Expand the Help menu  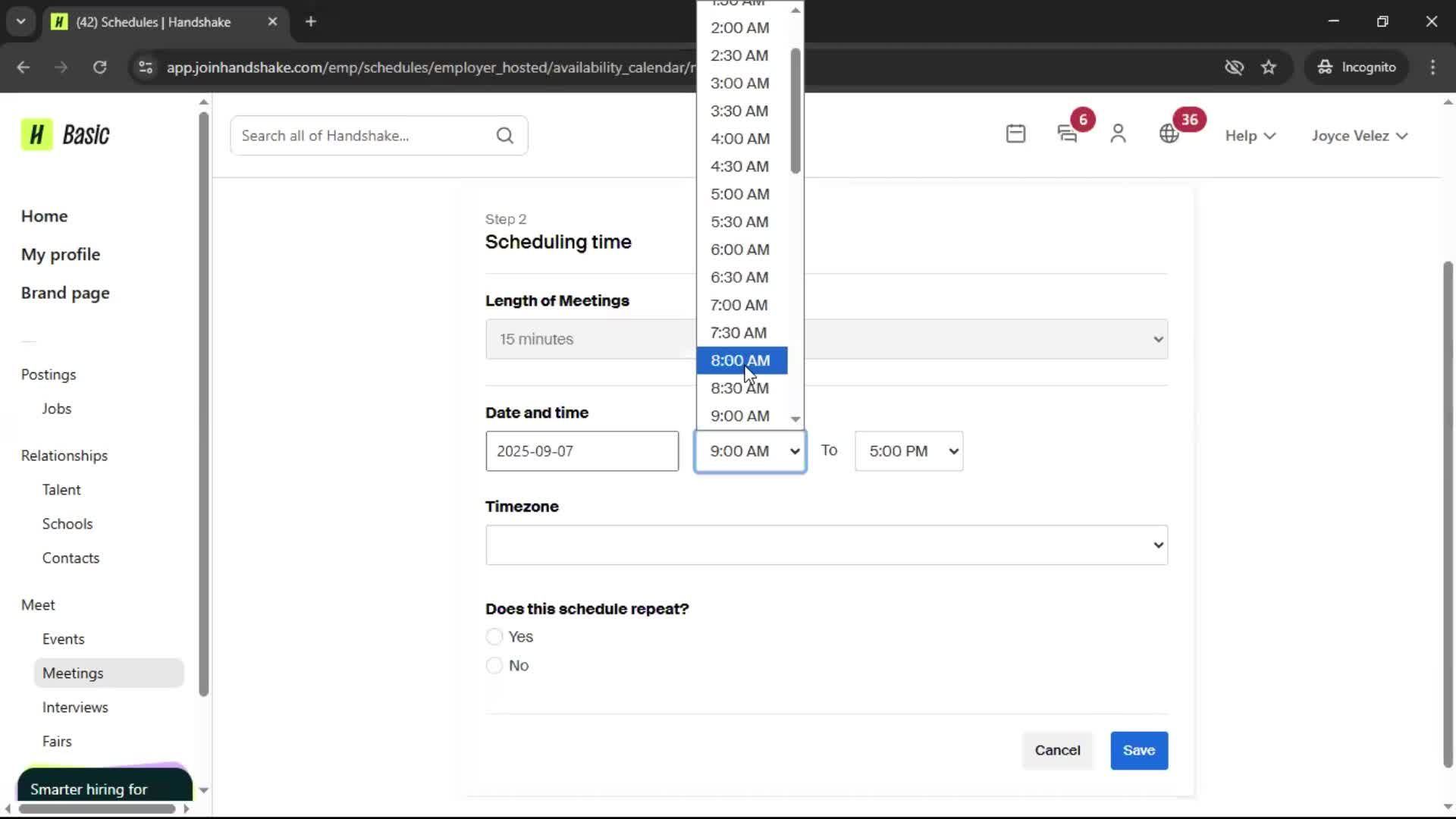click(1250, 136)
